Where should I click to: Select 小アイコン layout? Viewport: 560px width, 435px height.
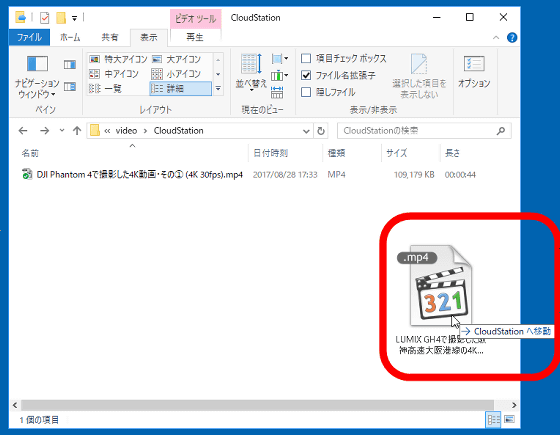tap(176, 74)
